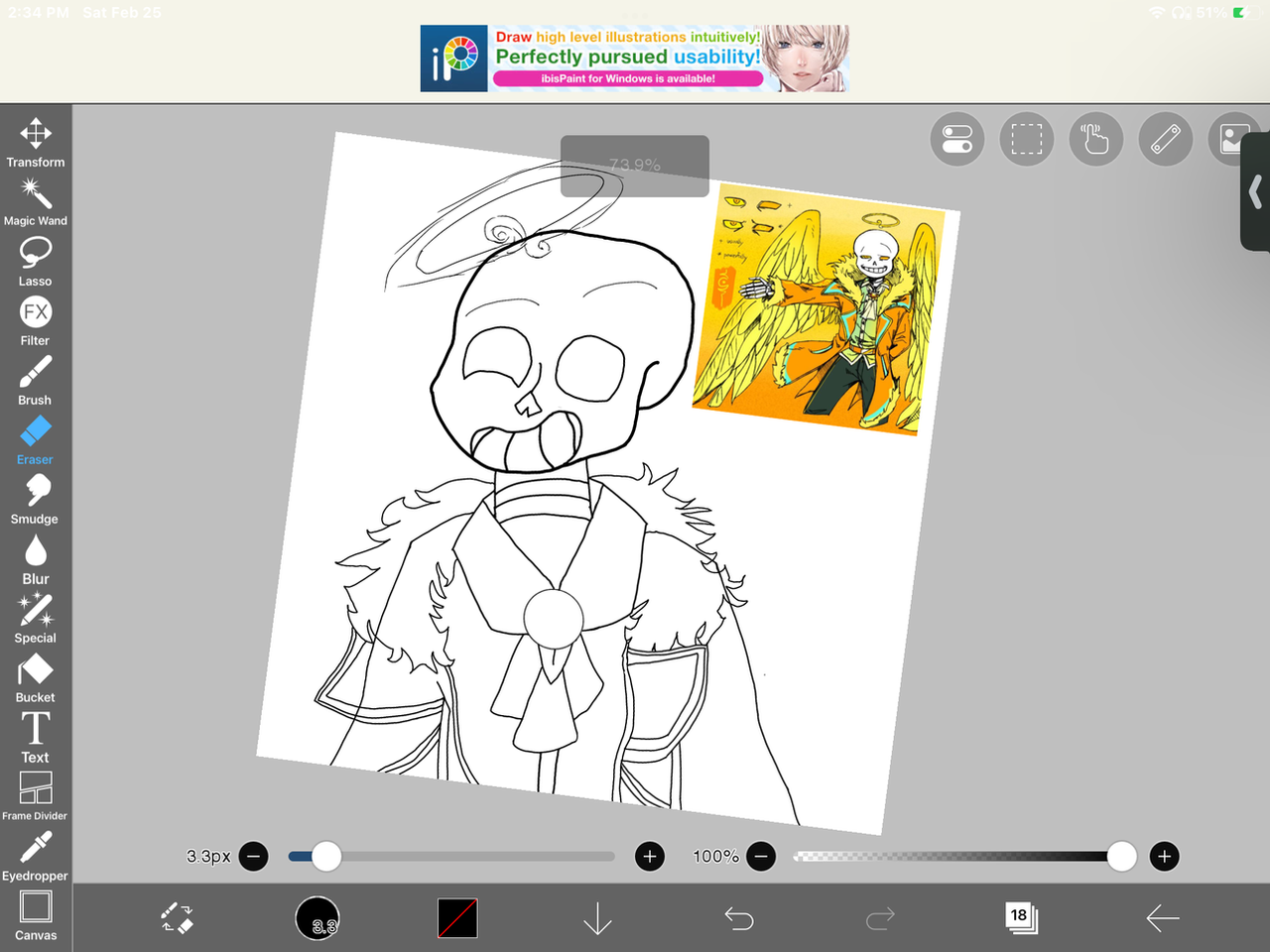Open the layers panel showing 18

(1021, 918)
